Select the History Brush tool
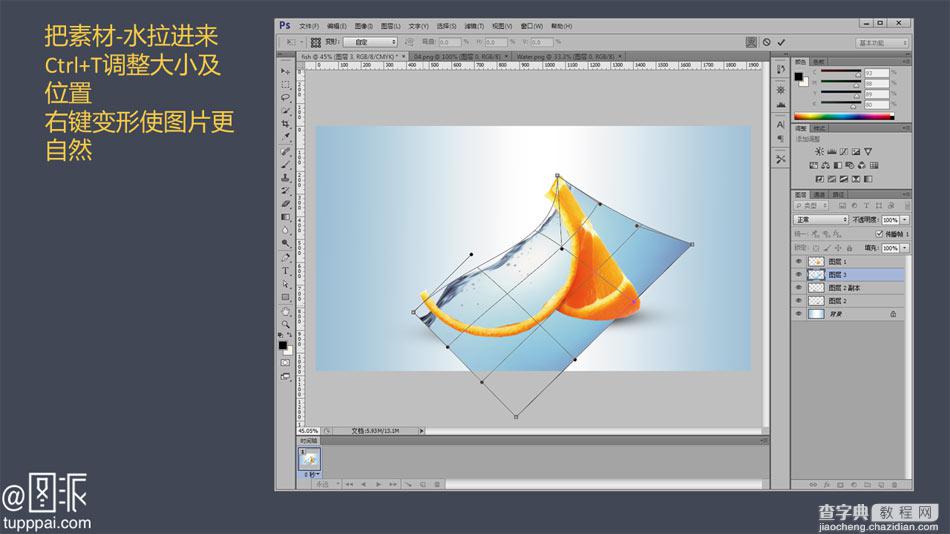Screen dimensions: 950x534 click(285, 191)
